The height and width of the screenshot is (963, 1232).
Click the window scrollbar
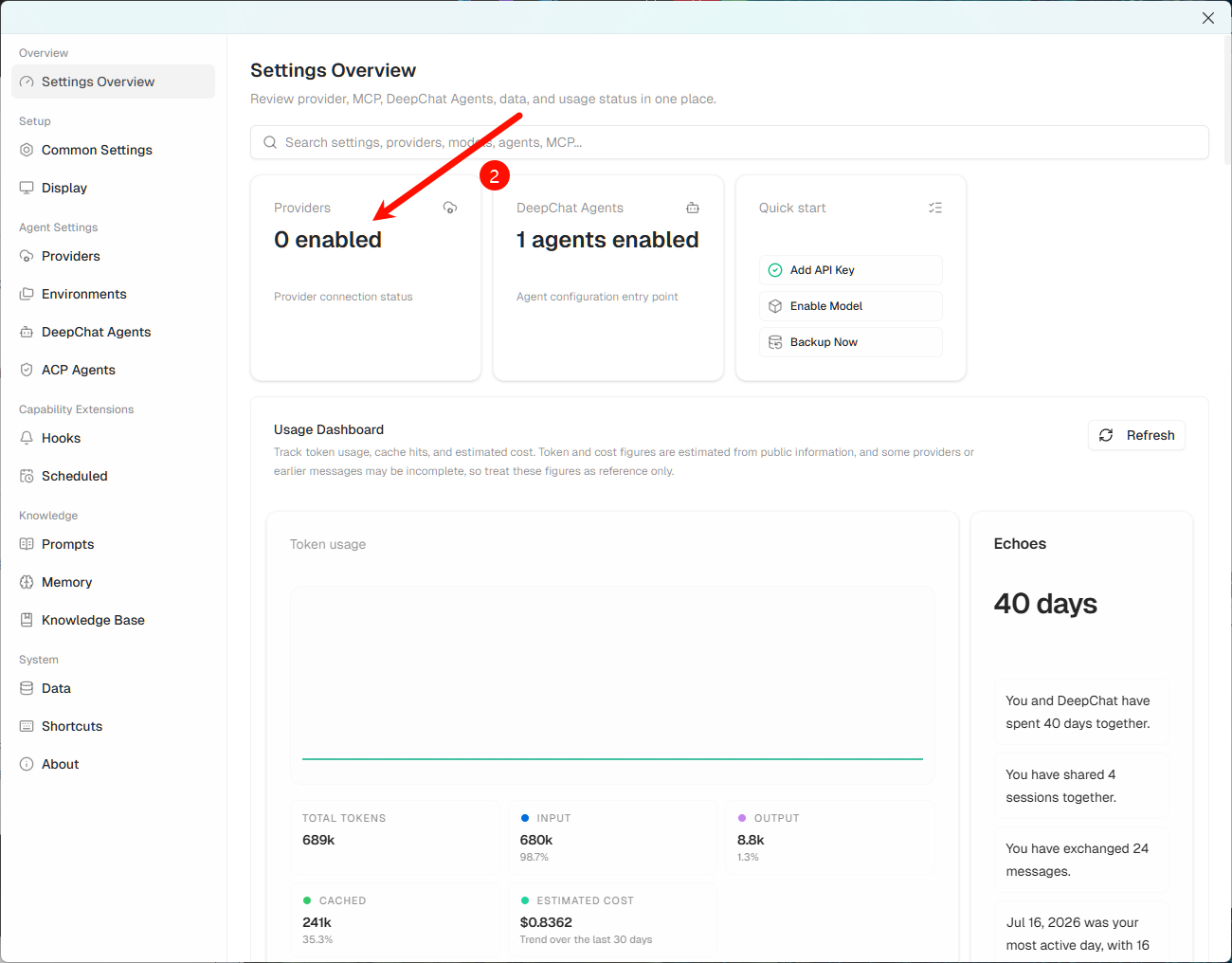(x=1227, y=100)
